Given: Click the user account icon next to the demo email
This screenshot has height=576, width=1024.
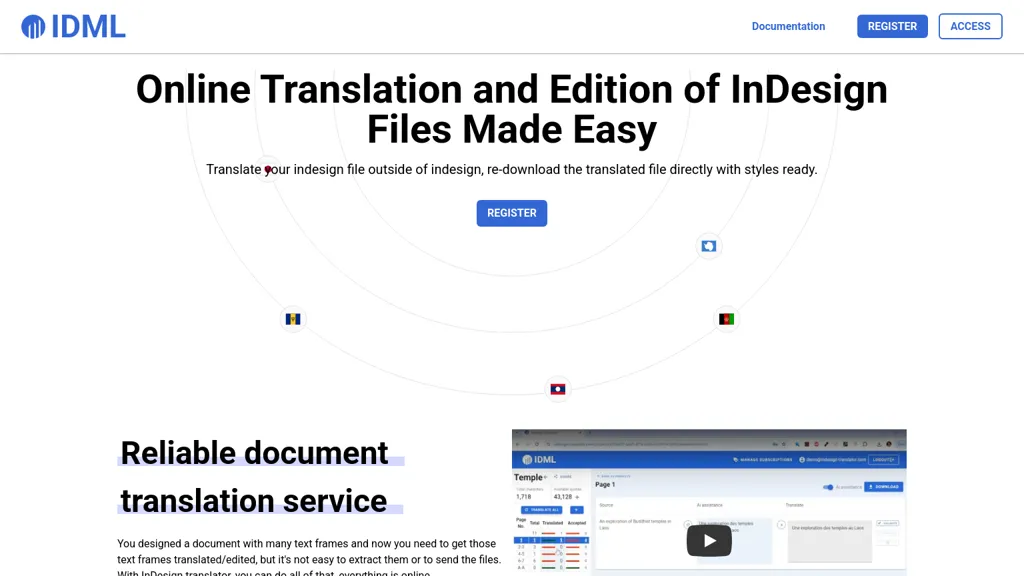Looking at the screenshot, I should [801, 460].
